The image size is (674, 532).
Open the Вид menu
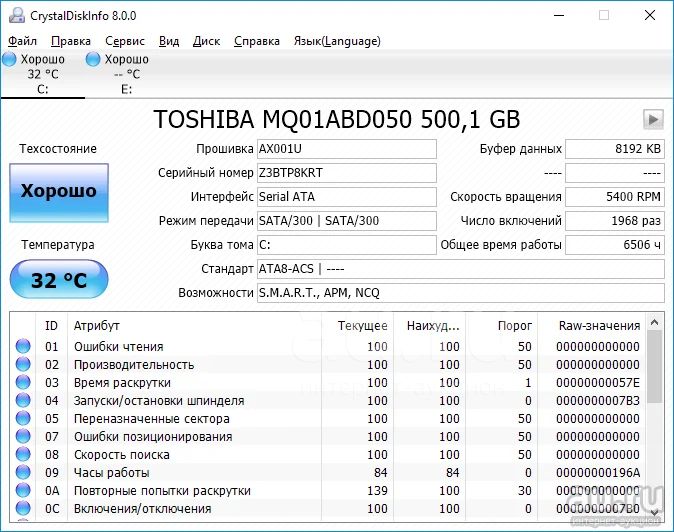[169, 41]
